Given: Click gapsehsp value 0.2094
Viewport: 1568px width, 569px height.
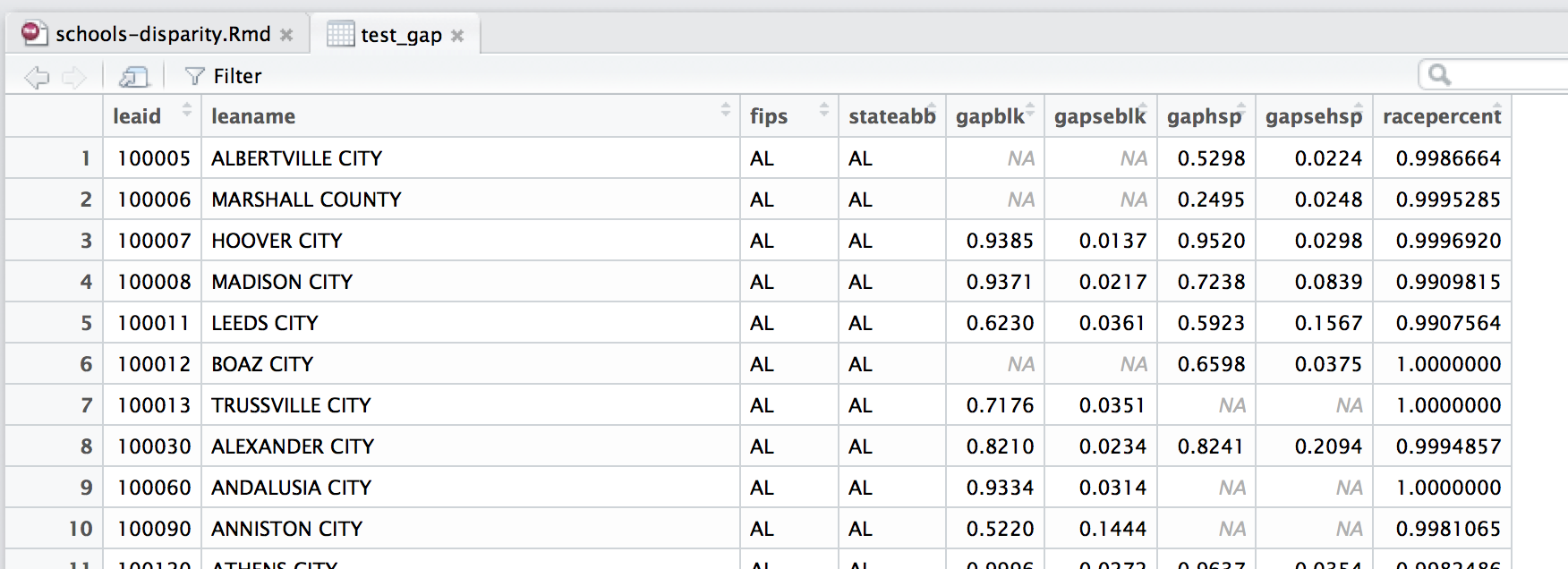Looking at the screenshot, I should (x=1328, y=446).
